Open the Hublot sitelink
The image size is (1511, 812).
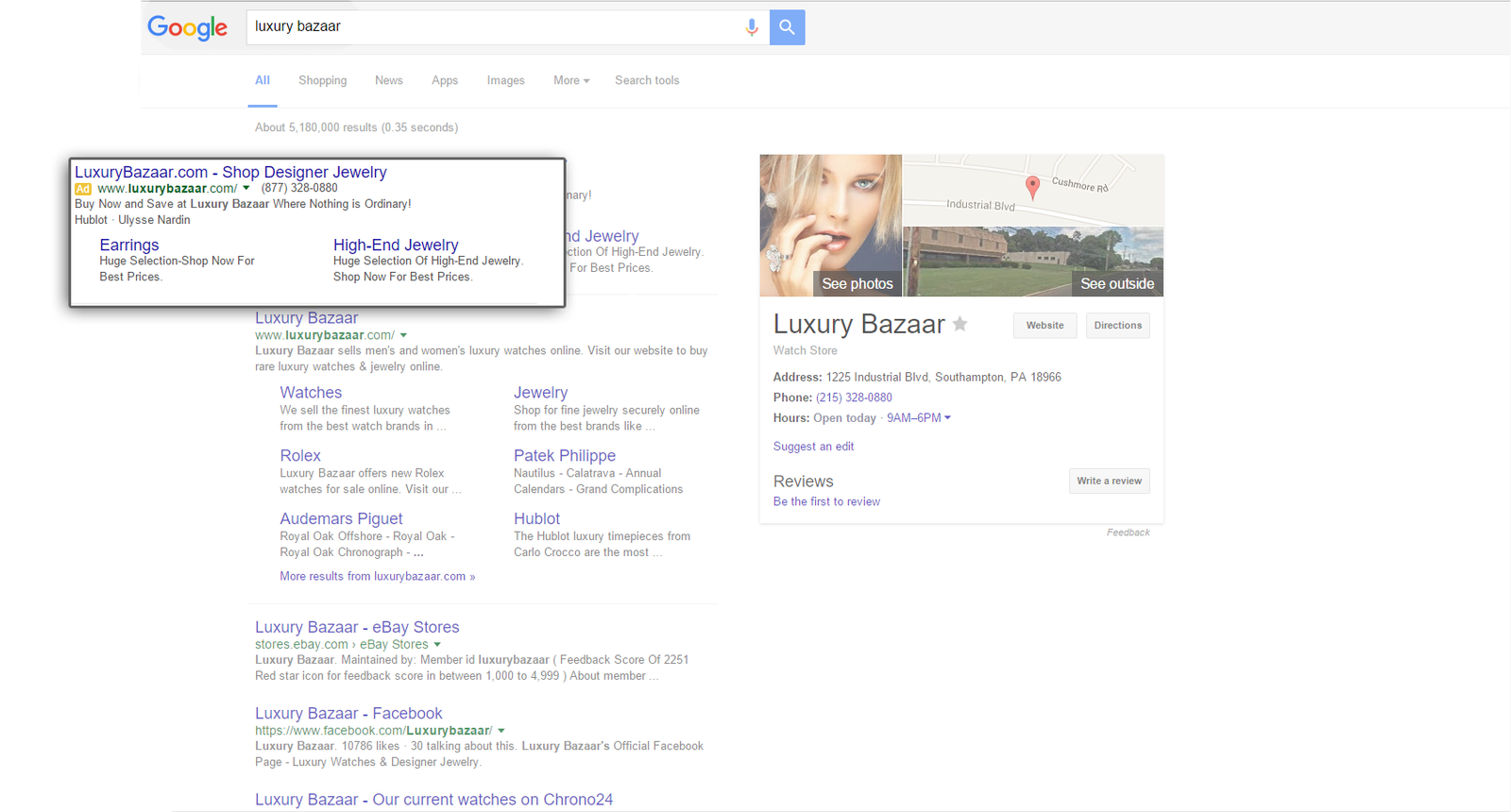[537, 518]
